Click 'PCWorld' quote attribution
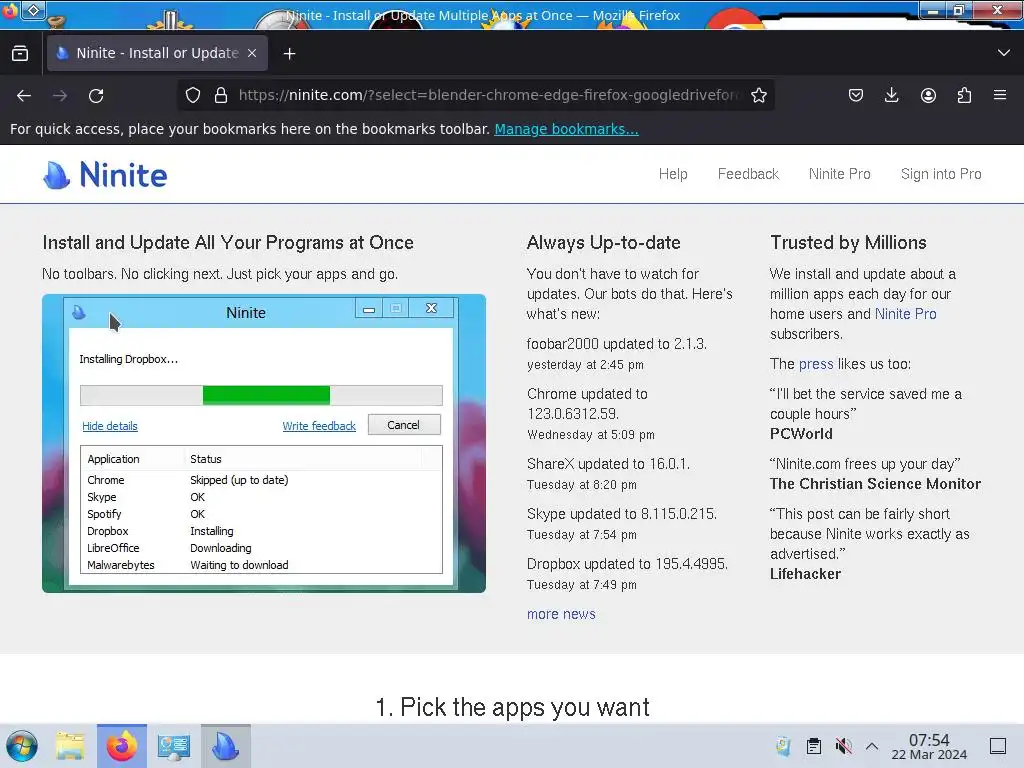The image size is (1024, 768). point(801,434)
